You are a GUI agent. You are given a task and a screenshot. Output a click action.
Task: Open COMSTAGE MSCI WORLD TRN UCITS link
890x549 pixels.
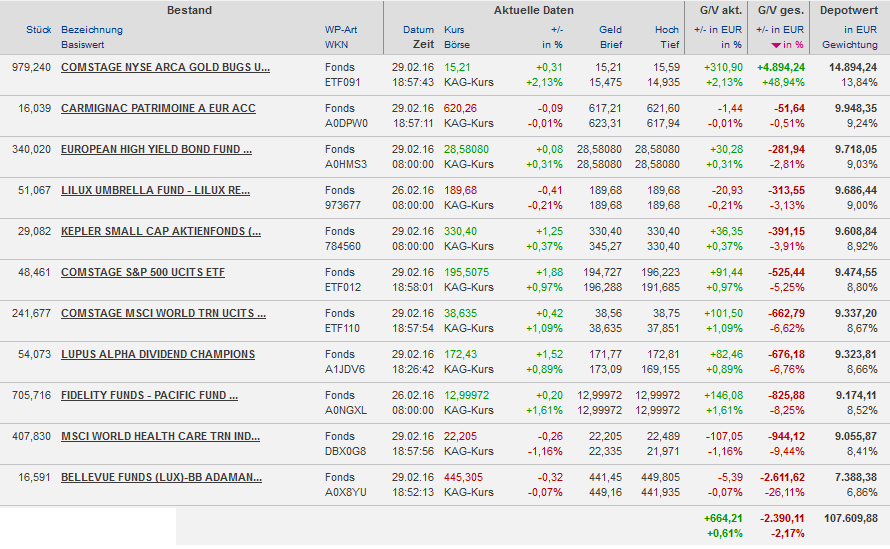pyautogui.click(x=163, y=313)
